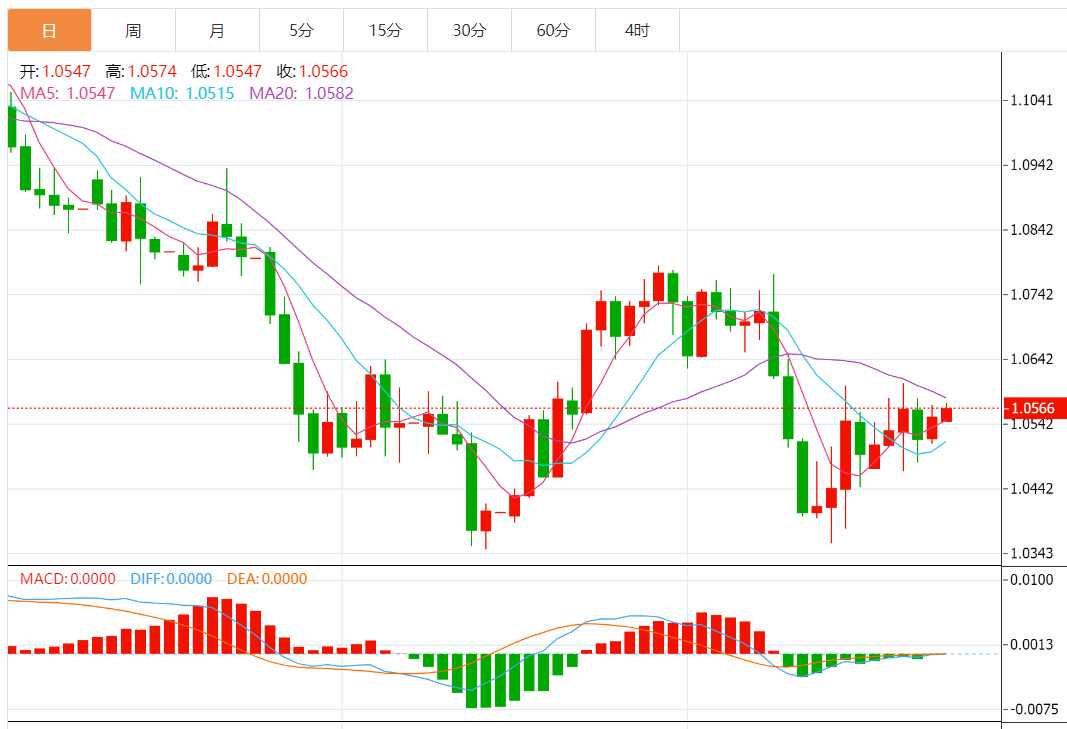Click the 1.0343 price axis label

point(1032,553)
